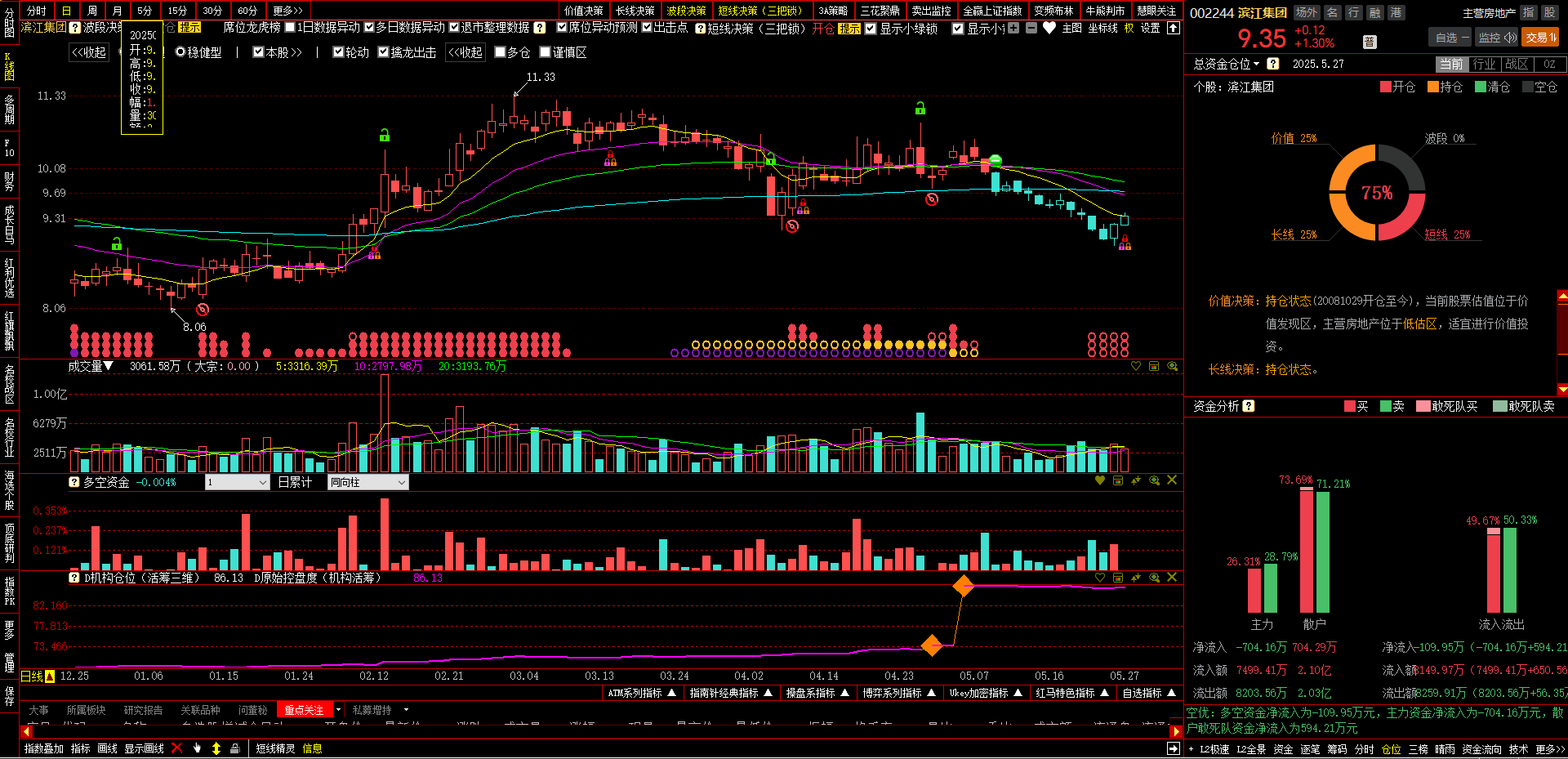Click the green 清仓 legend swatch

(x=1481, y=87)
